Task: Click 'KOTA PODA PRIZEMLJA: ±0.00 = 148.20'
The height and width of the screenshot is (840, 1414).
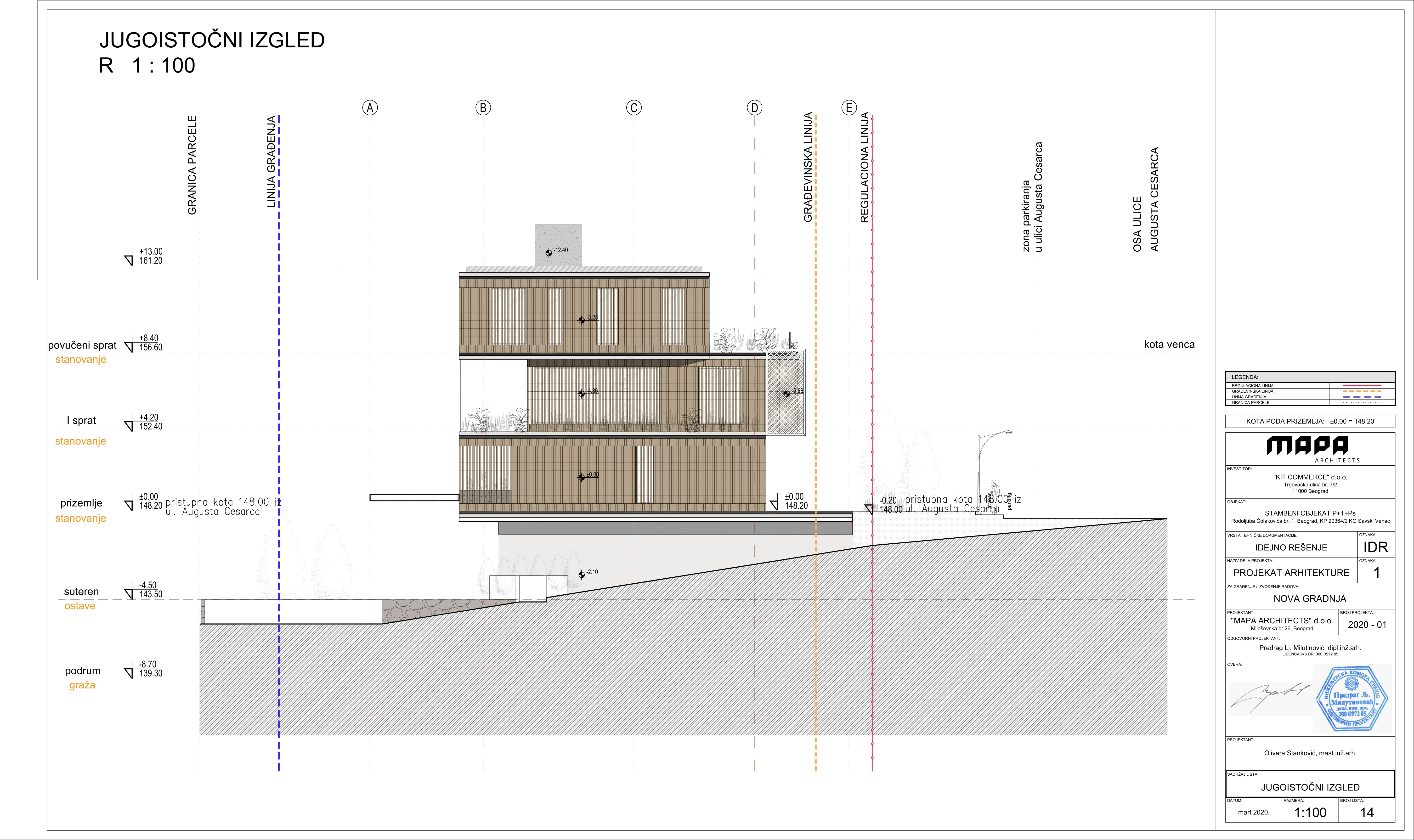Action: coord(1310,421)
